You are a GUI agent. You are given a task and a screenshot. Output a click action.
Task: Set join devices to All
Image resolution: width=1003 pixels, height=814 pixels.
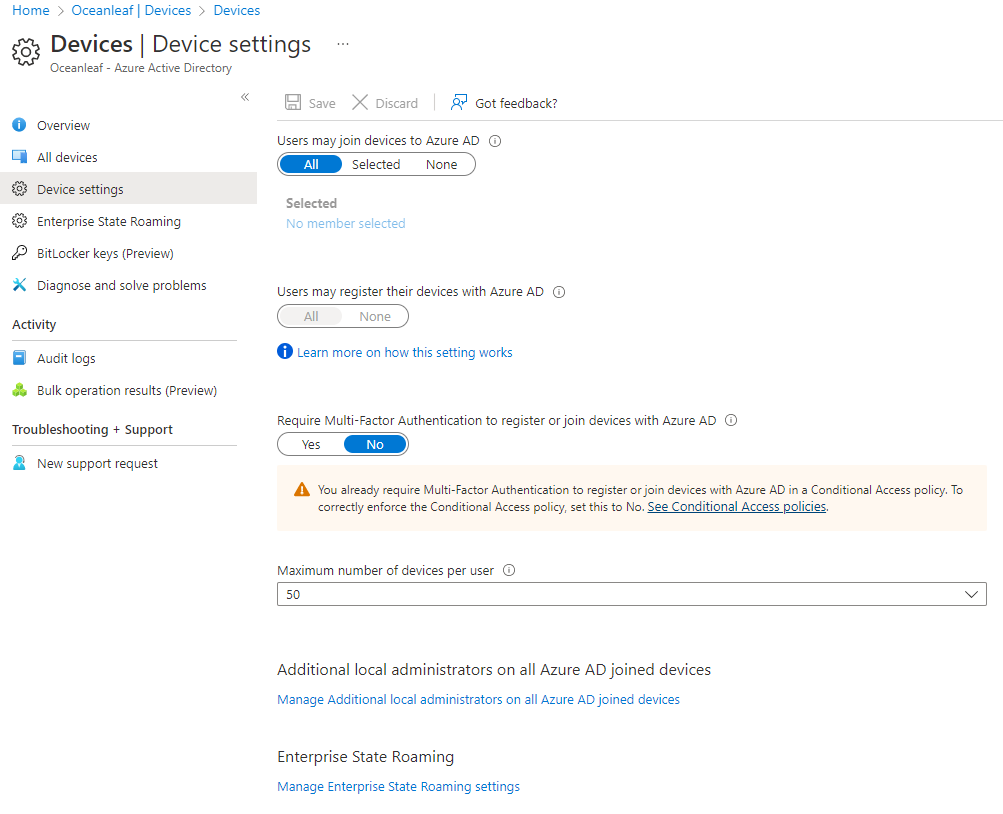[311, 164]
